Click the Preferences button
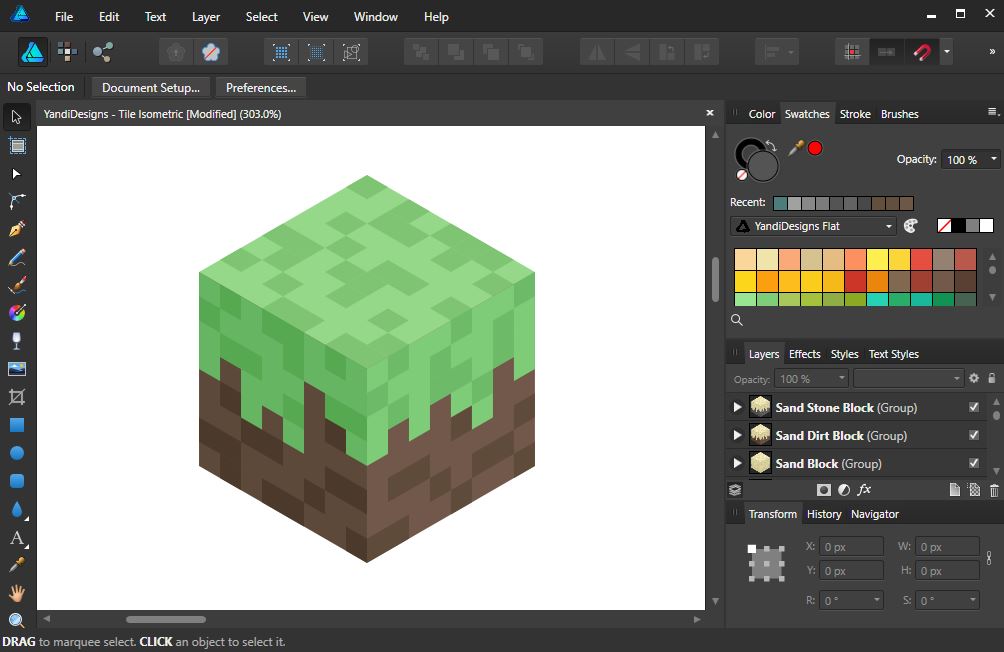The image size is (1004, 652). [x=261, y=88]
